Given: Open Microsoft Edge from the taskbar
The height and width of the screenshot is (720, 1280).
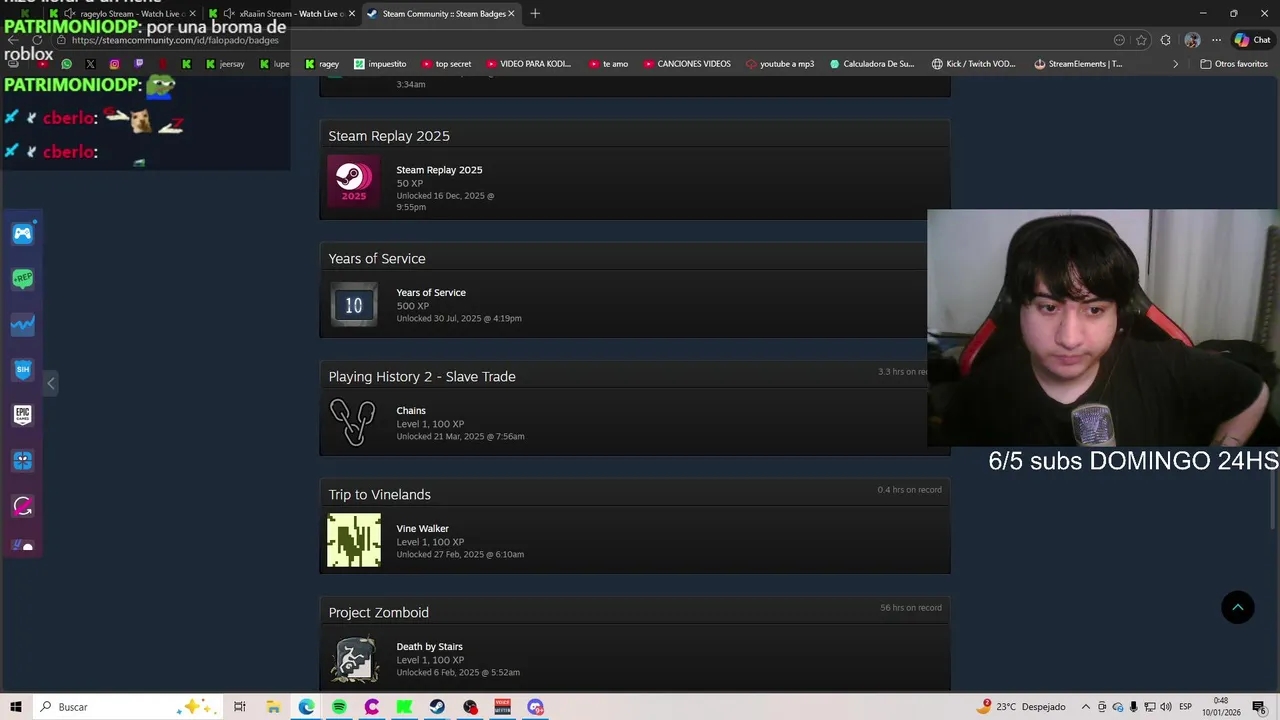Looking at the screenshot, I should coord(306,707).
